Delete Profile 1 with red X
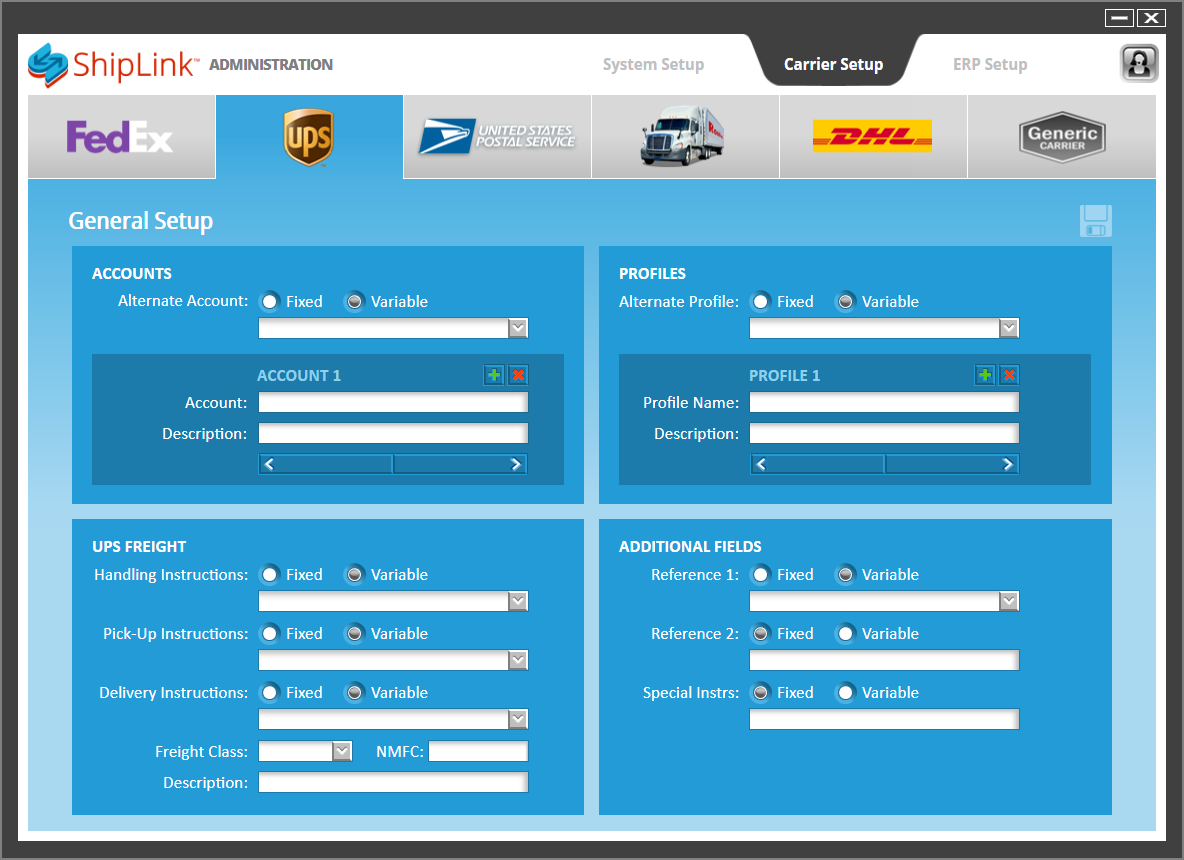This screenshot has width=1184, height=860. (x=1009, y=375)
